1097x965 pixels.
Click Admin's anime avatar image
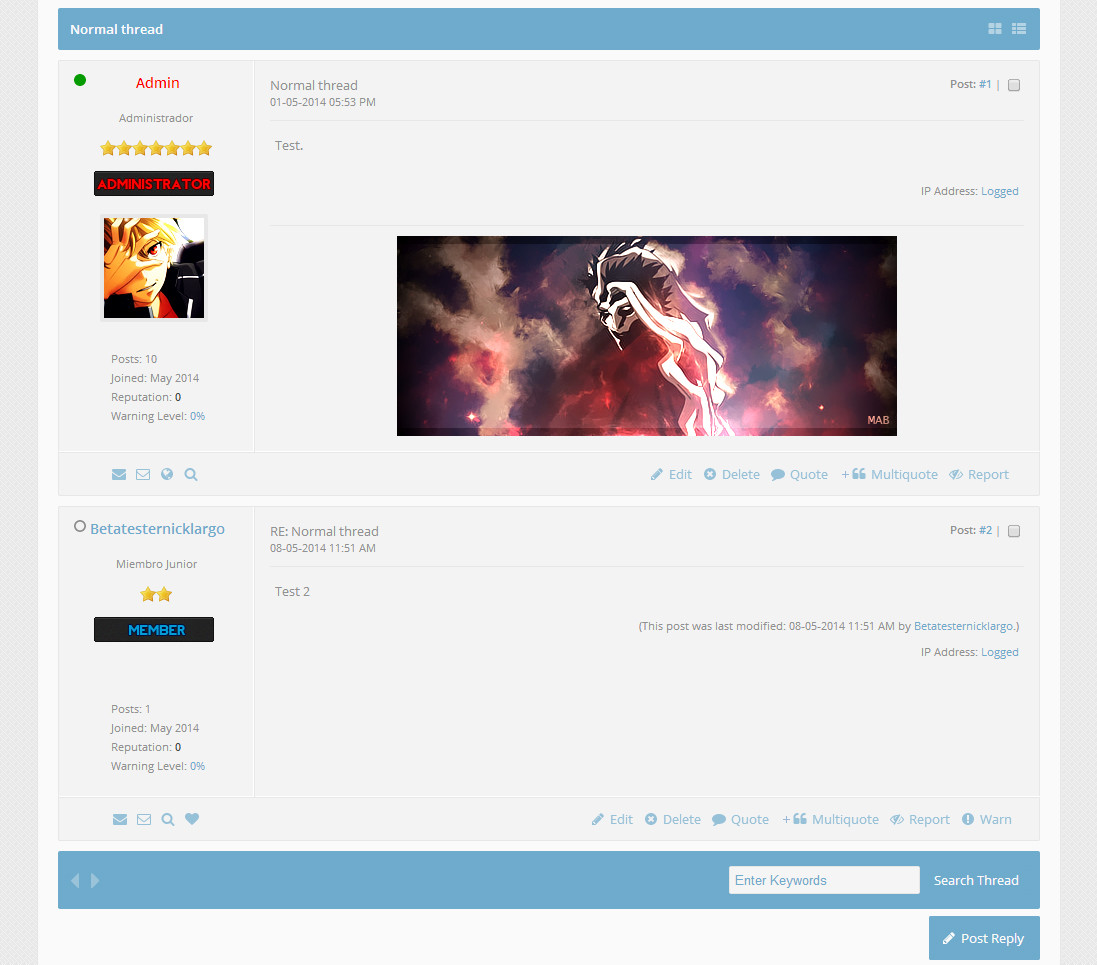(x=154, y=268)
